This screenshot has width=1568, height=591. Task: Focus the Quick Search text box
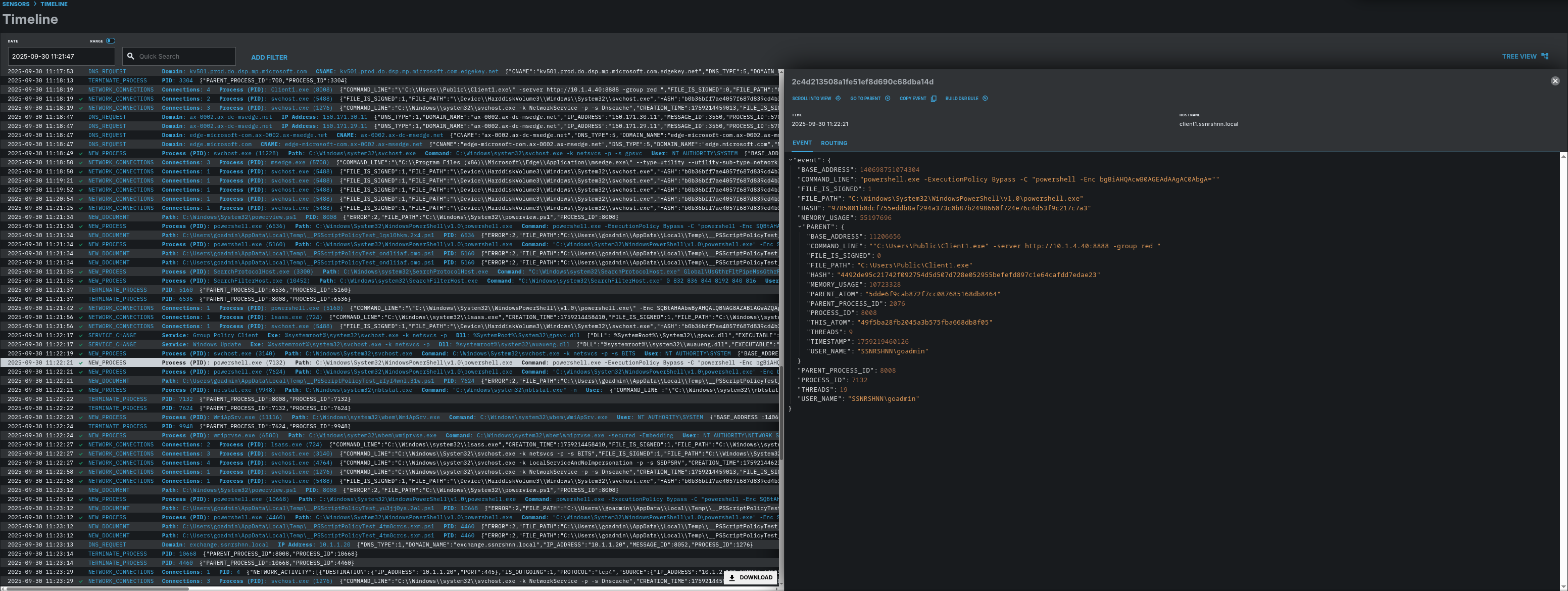point(182,56)
